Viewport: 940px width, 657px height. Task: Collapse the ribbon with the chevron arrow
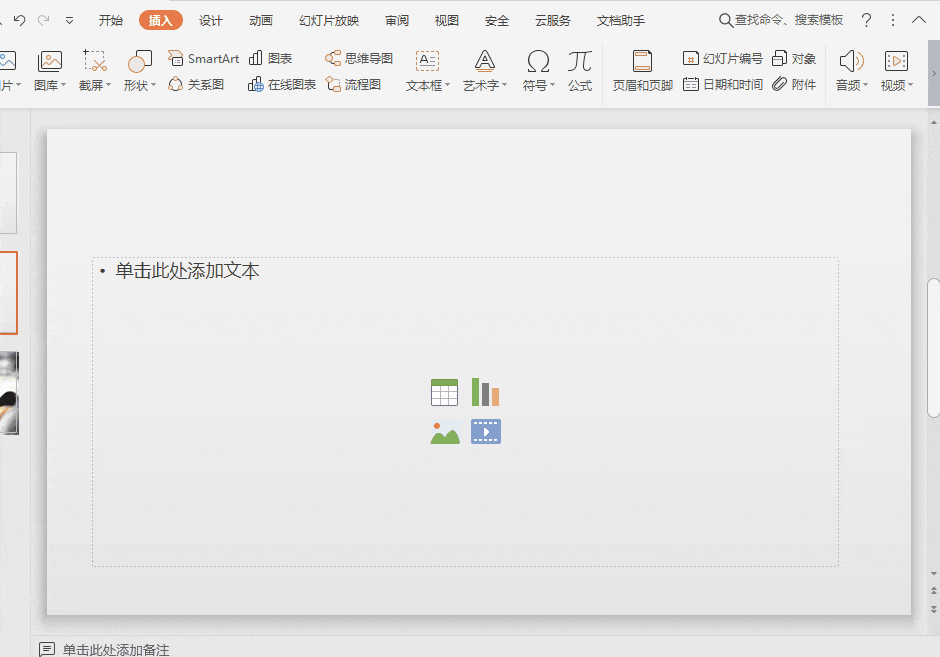(919, 21)
